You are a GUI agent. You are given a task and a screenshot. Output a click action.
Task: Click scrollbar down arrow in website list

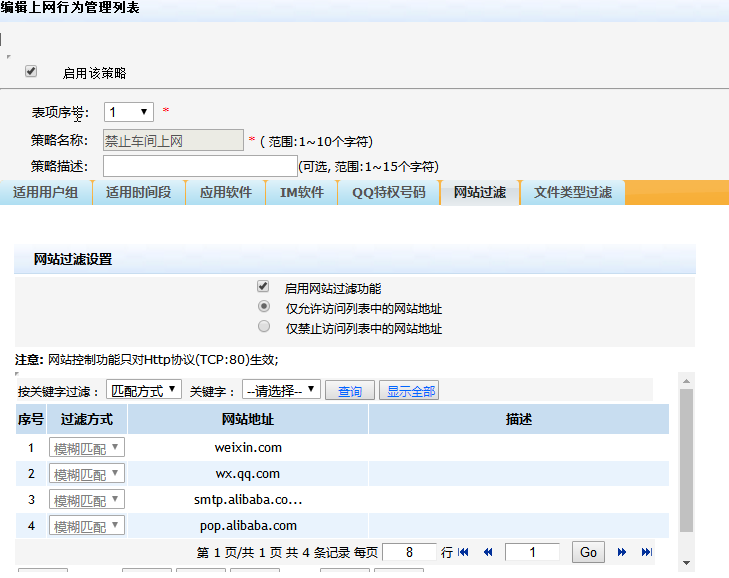click(x=686, y=563)
